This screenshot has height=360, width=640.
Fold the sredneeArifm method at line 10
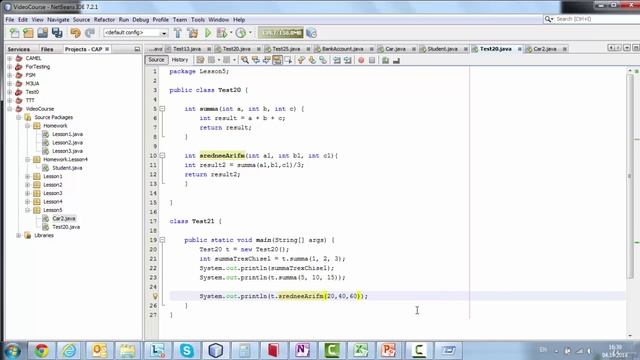point(162,156)
